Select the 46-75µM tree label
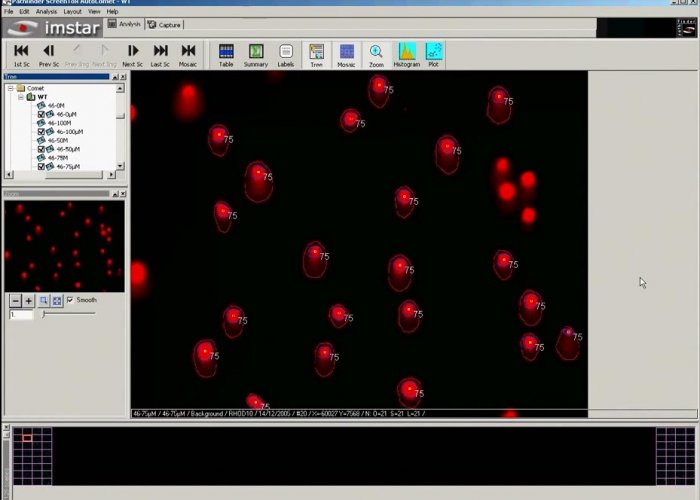700x500 pixels. (x=68, y=167)
